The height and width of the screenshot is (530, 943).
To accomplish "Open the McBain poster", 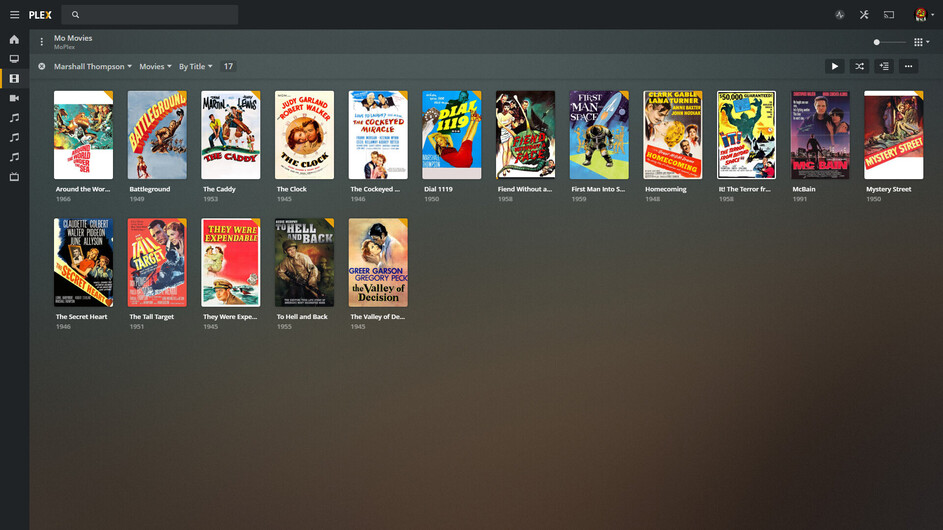I will click(820, 135).
